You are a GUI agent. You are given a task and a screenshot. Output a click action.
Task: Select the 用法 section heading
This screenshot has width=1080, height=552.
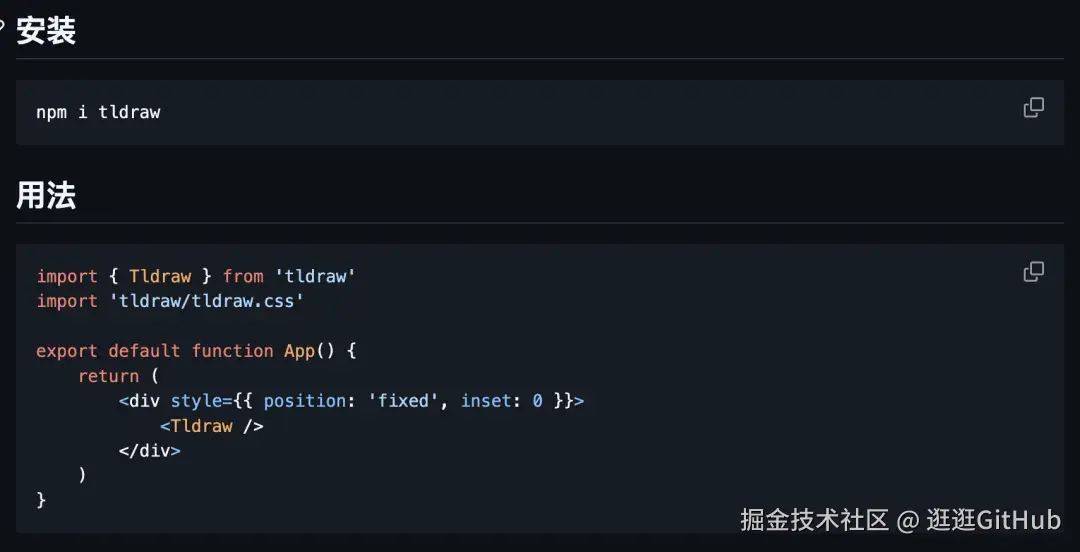tap(45, 196)
